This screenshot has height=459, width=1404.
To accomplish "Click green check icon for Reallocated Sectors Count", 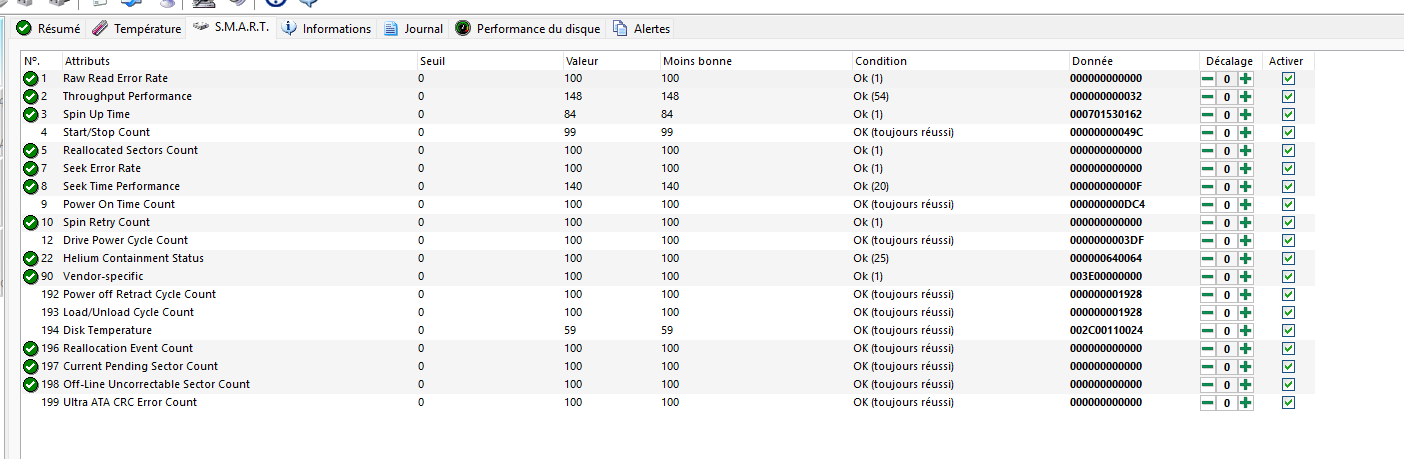I will tap(31, 151).
